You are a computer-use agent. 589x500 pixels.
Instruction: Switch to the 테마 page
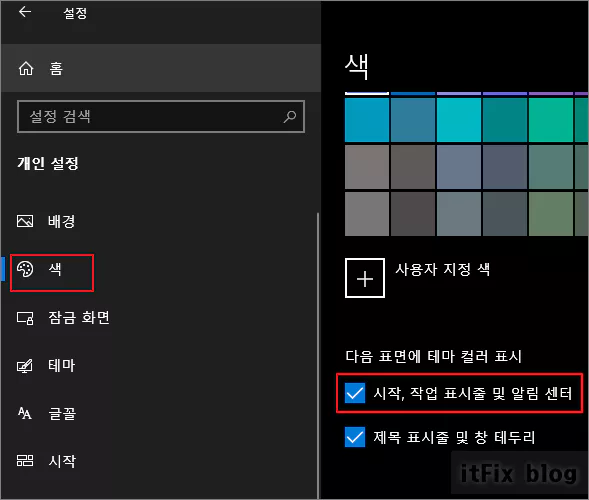coord(62,366)
